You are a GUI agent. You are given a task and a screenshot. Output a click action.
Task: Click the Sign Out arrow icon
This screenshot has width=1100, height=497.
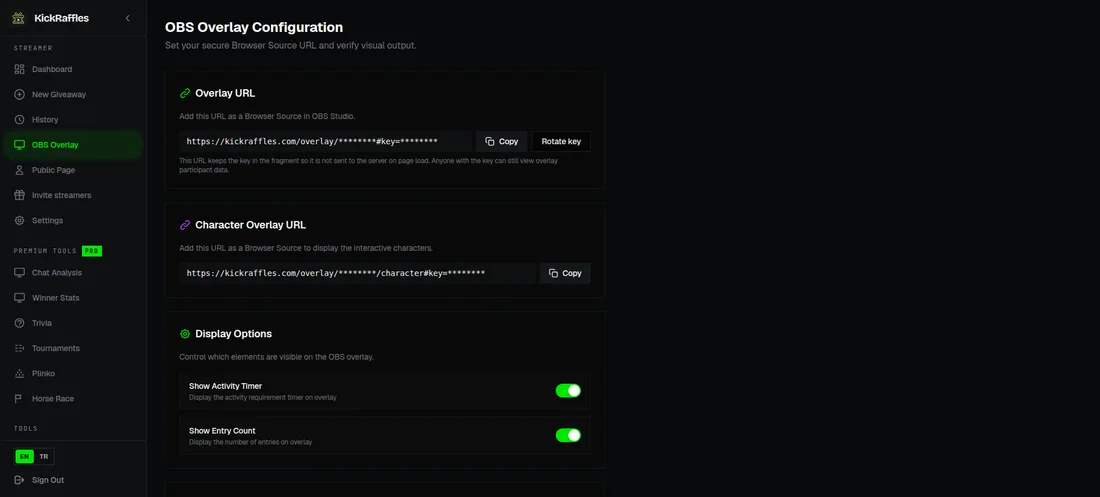[20, 480]
